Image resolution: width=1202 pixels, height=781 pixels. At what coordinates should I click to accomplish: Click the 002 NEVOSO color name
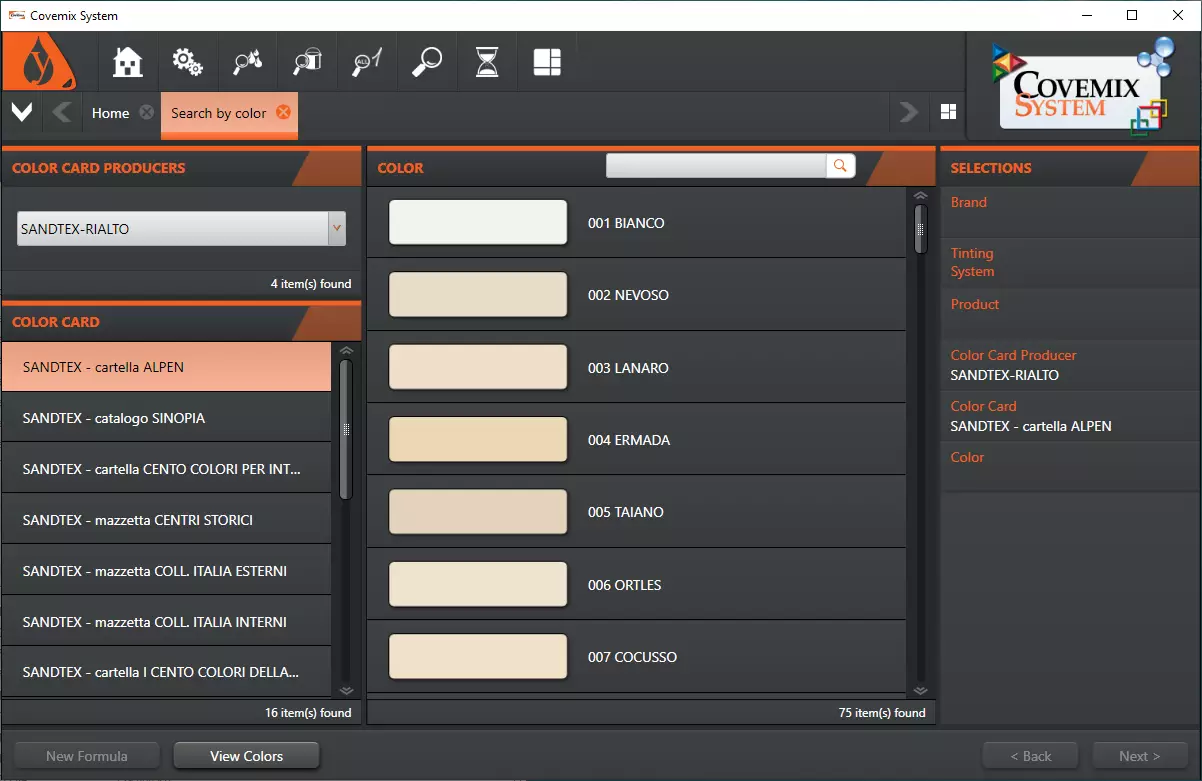[x=628, y=295]
